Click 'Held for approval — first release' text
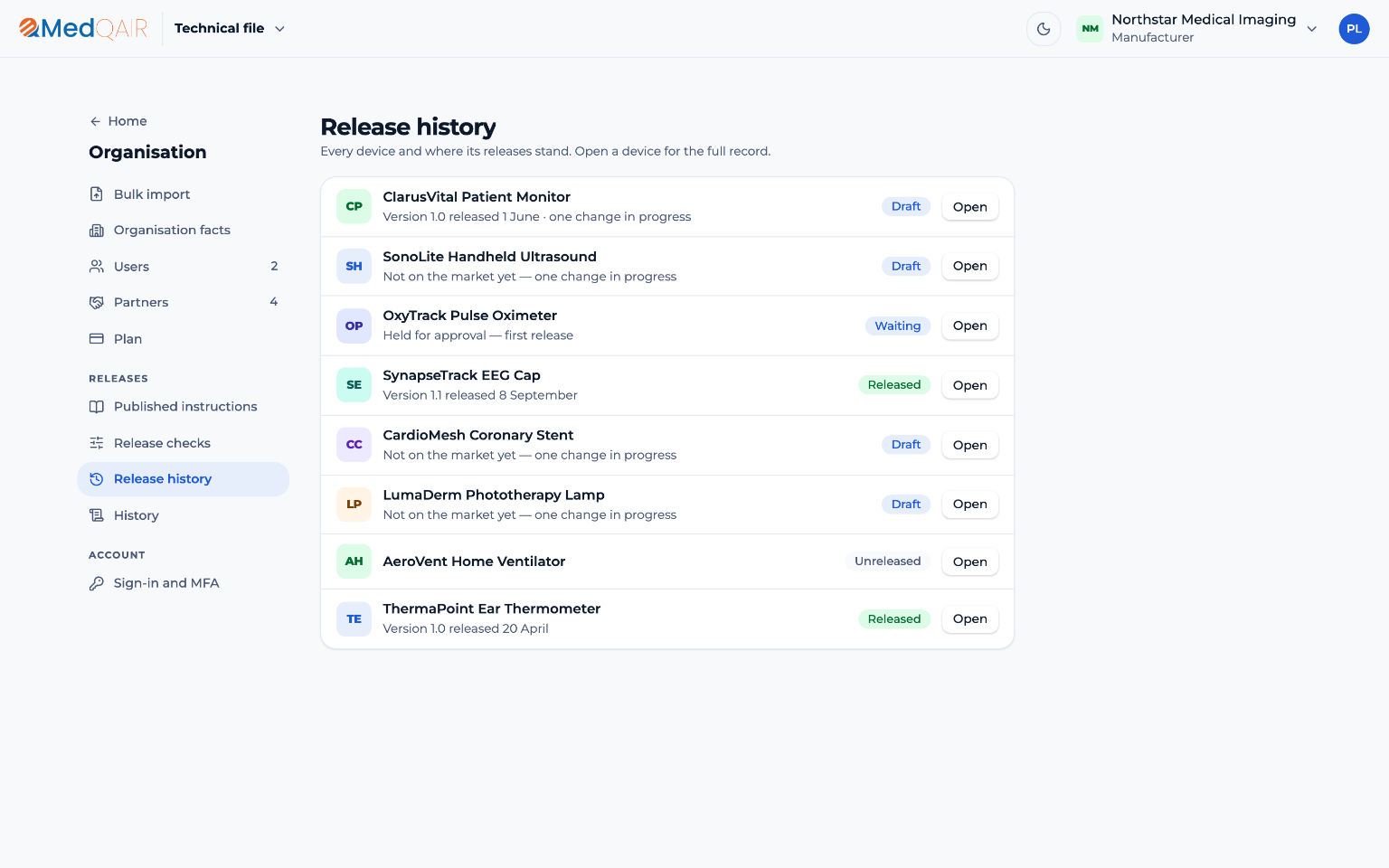 [478, 335]
